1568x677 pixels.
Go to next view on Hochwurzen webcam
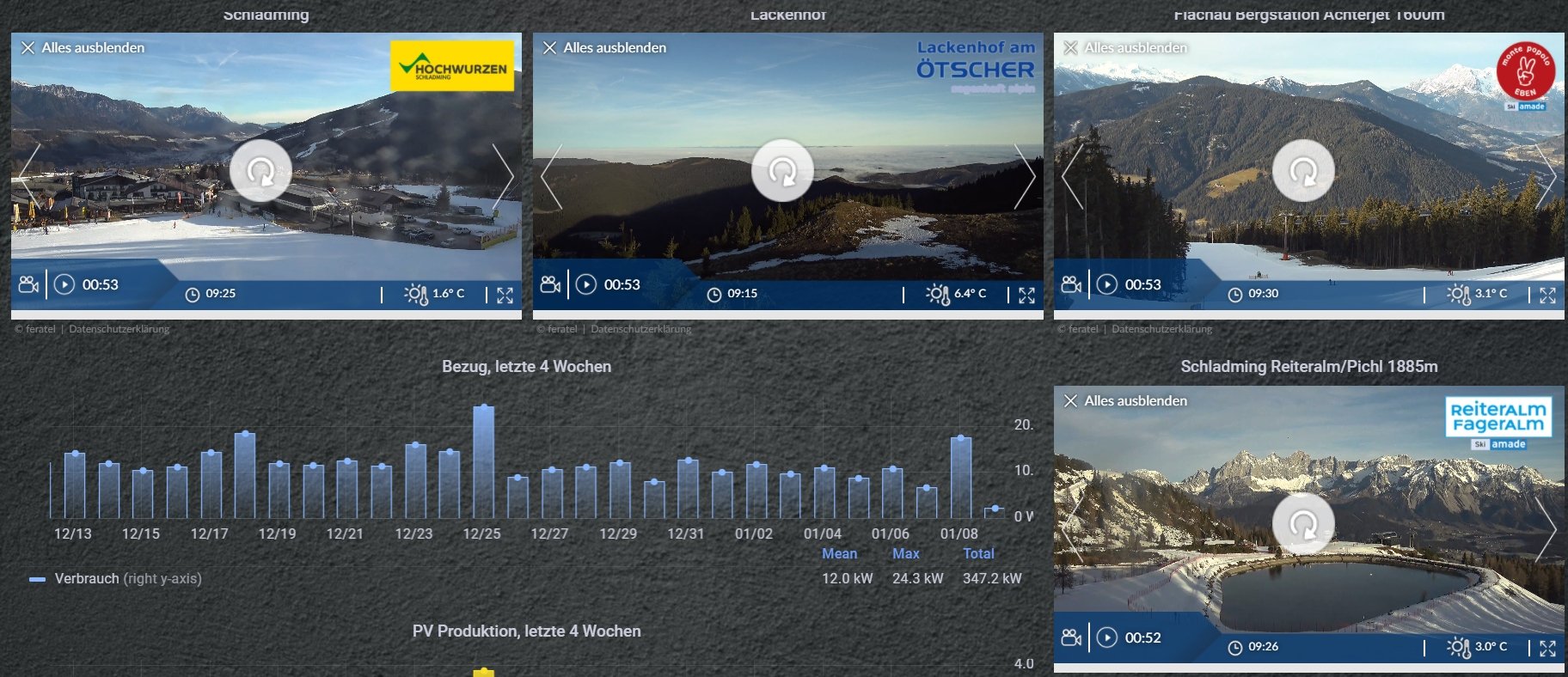click(x=503, y=177)
